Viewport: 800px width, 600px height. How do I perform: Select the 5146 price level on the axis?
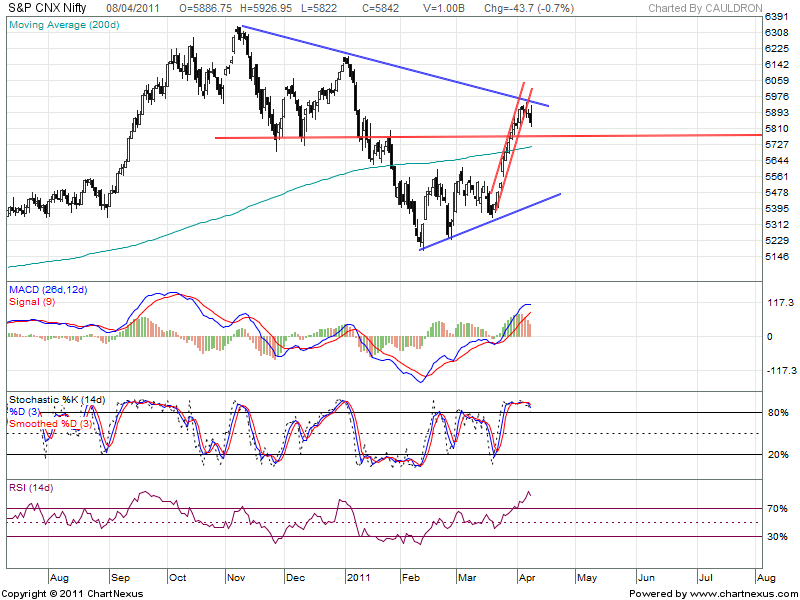(777, 257)
